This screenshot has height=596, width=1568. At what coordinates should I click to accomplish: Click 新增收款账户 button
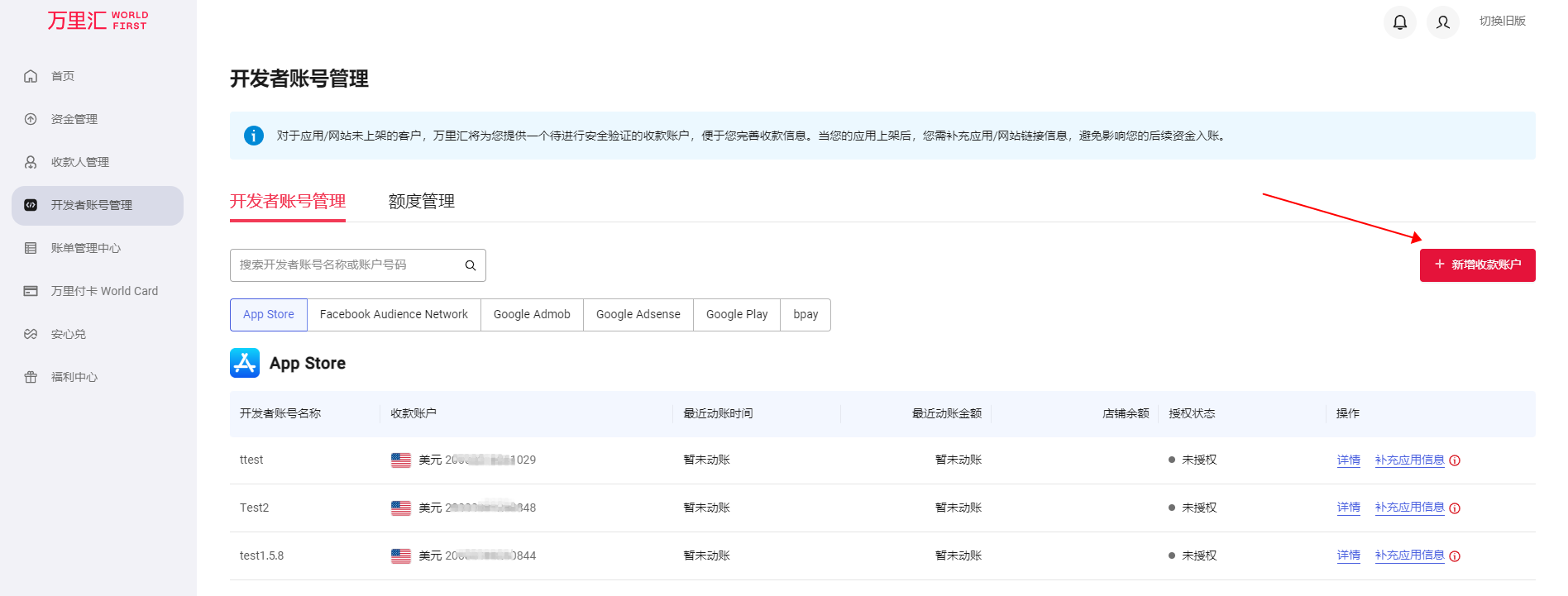[x=1477, y=265]
